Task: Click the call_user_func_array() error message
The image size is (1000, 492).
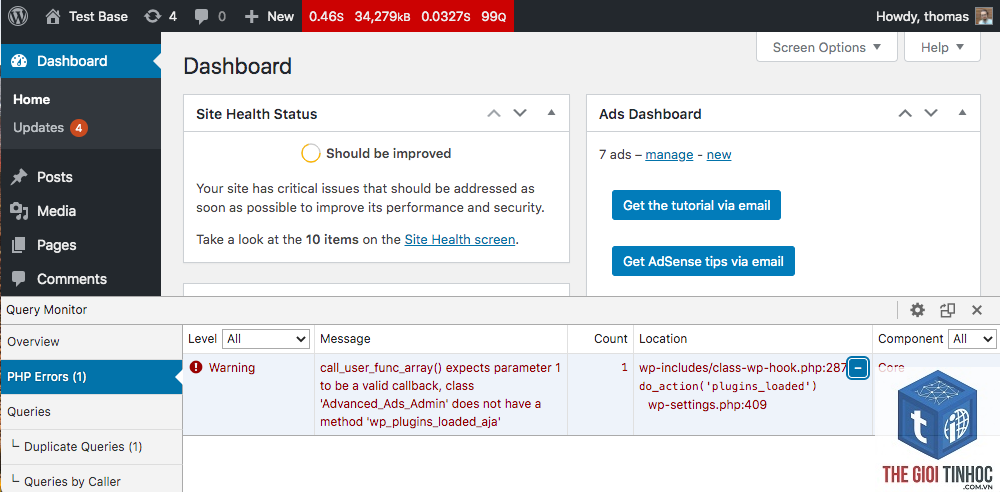Action: pyautogui.click(x=440, y=395)
